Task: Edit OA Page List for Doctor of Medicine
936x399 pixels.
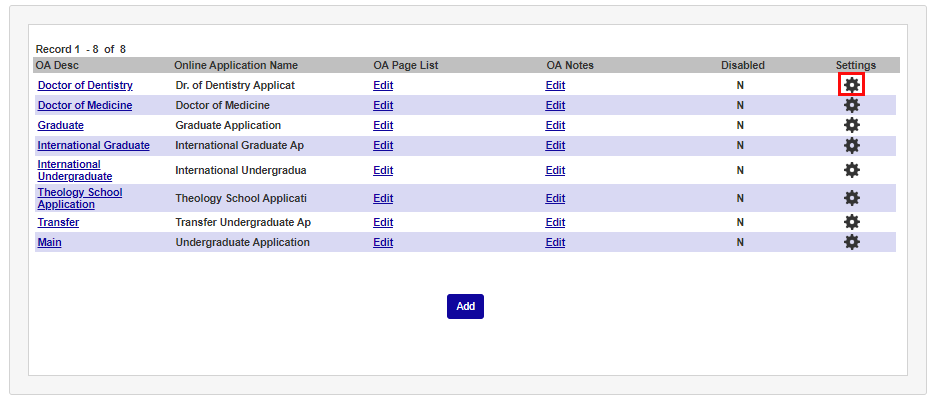Action: click(383, 106)
